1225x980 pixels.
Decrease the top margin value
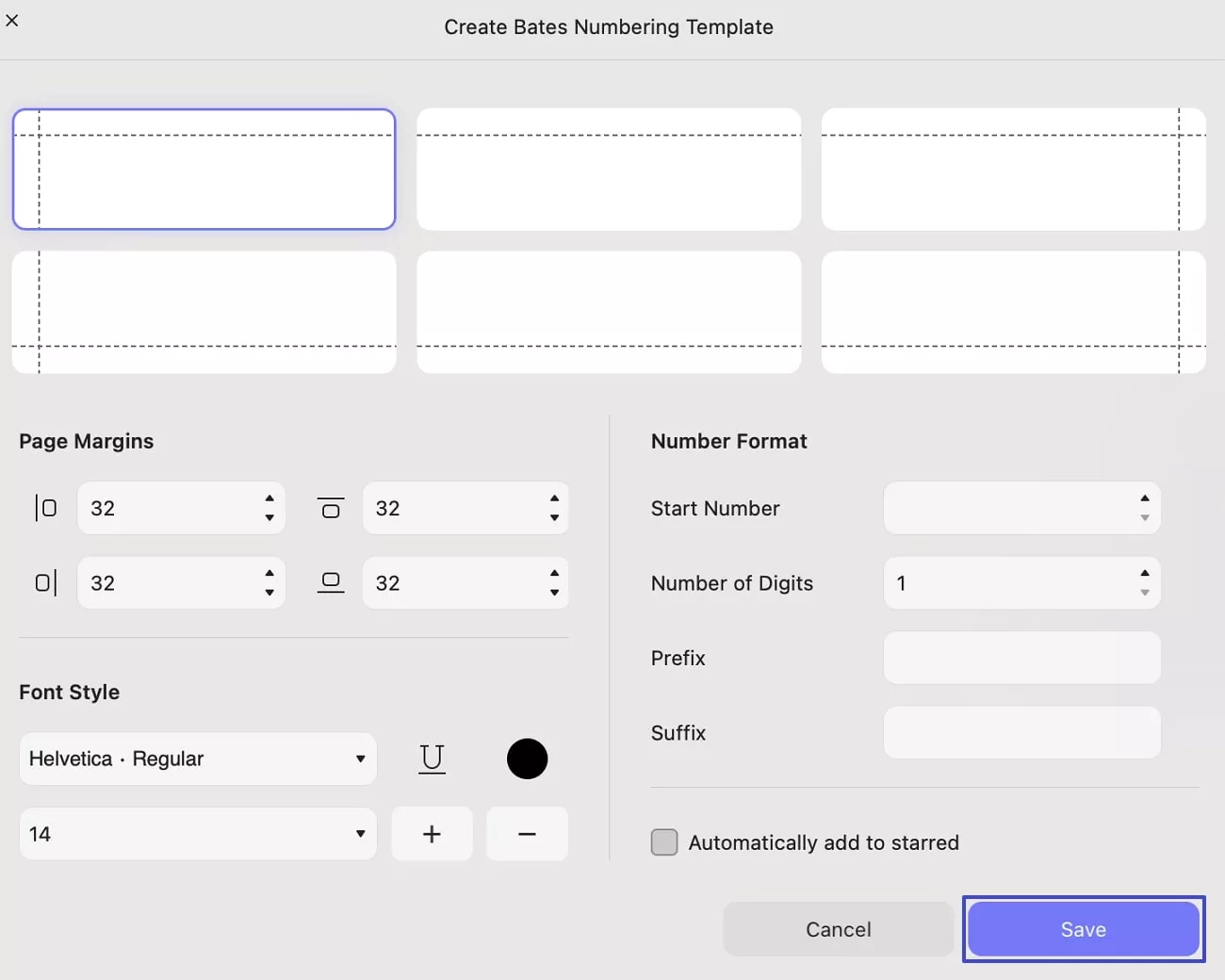(554, 517)
